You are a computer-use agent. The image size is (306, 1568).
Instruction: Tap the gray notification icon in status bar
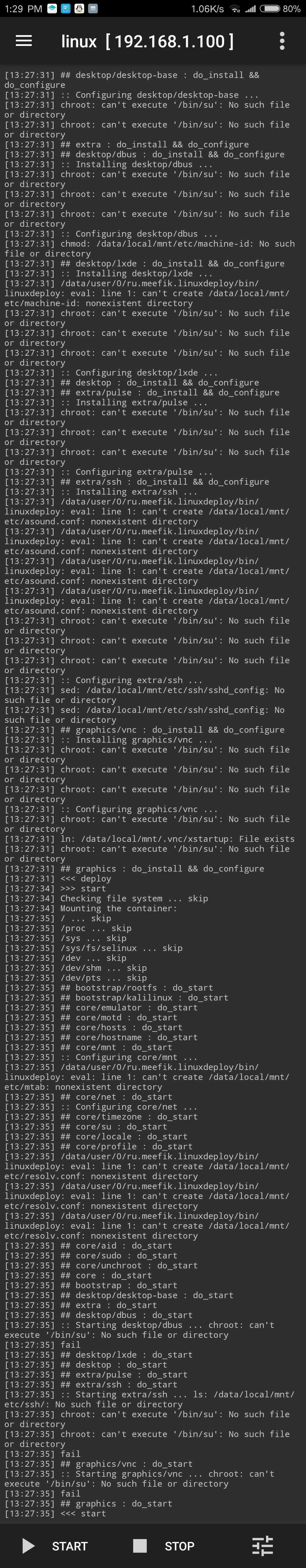[92, 9]
